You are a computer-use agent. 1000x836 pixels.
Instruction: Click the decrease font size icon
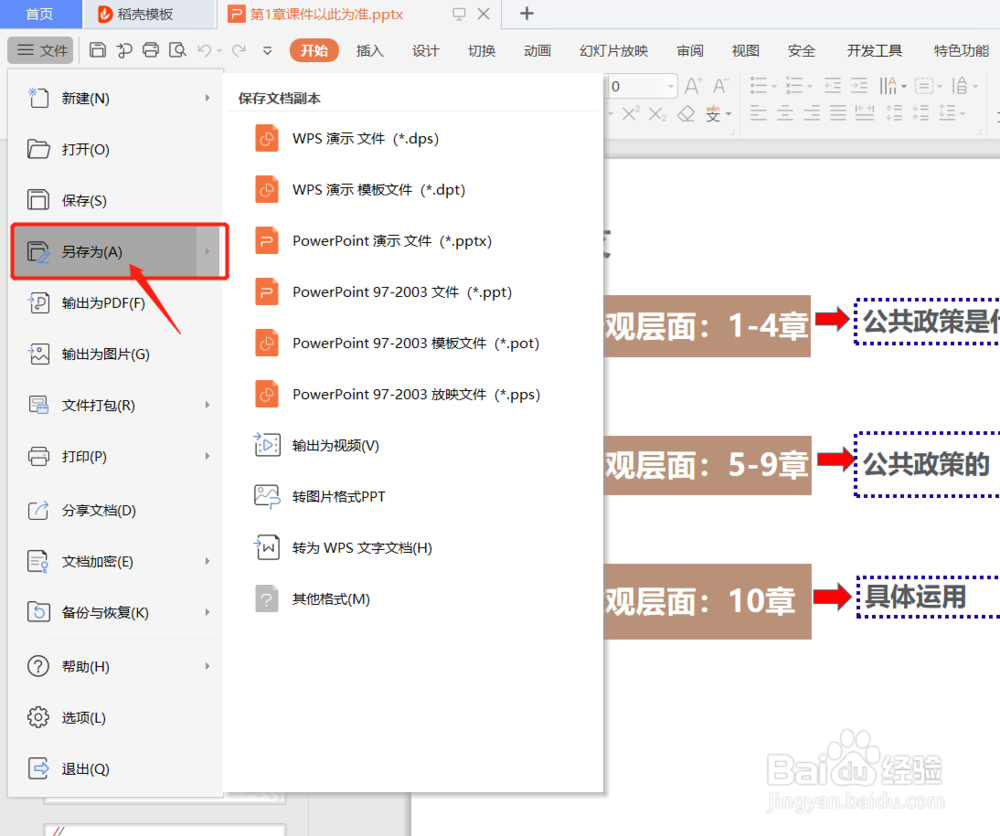click(721, 85)
